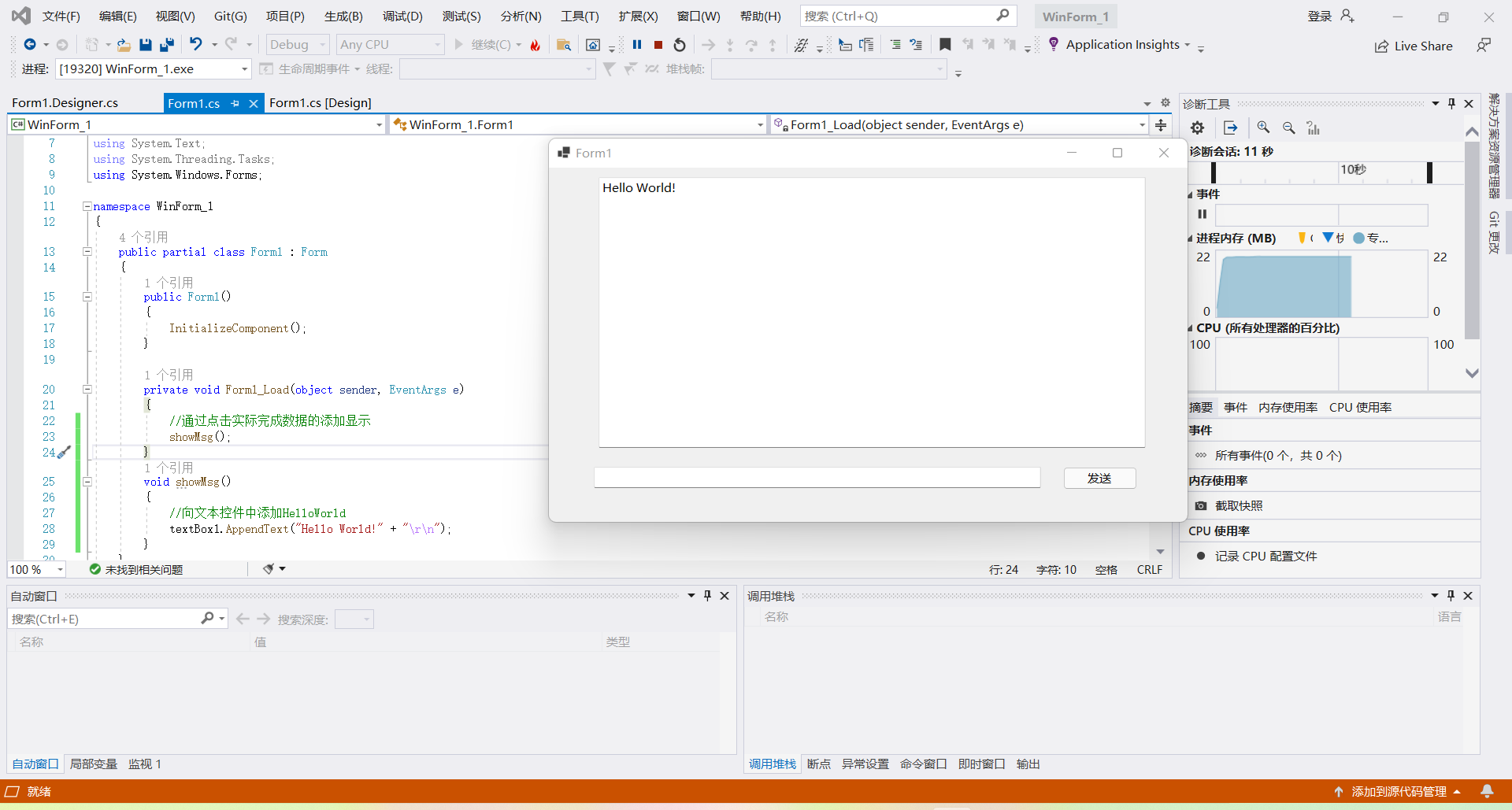Click 记录 CPU 配置文件 option

[x=1266, y=556]
